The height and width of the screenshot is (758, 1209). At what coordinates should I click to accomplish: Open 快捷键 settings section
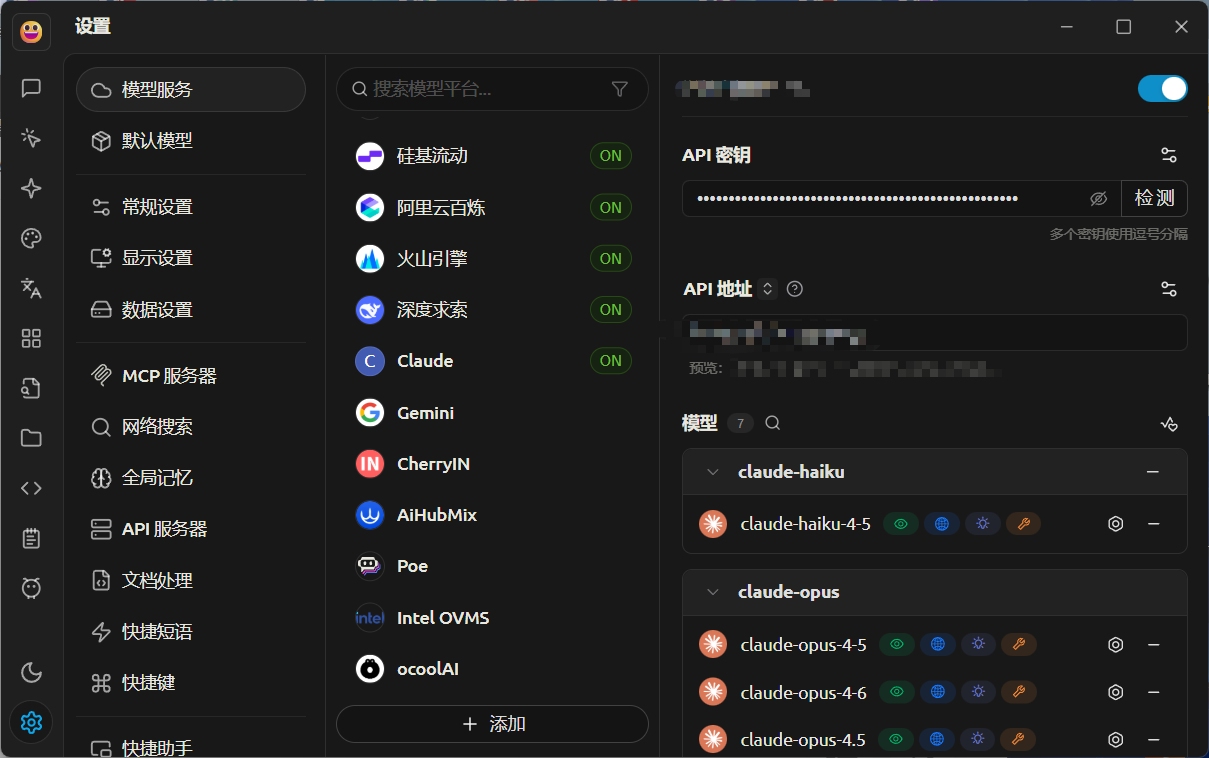[191, 683]
